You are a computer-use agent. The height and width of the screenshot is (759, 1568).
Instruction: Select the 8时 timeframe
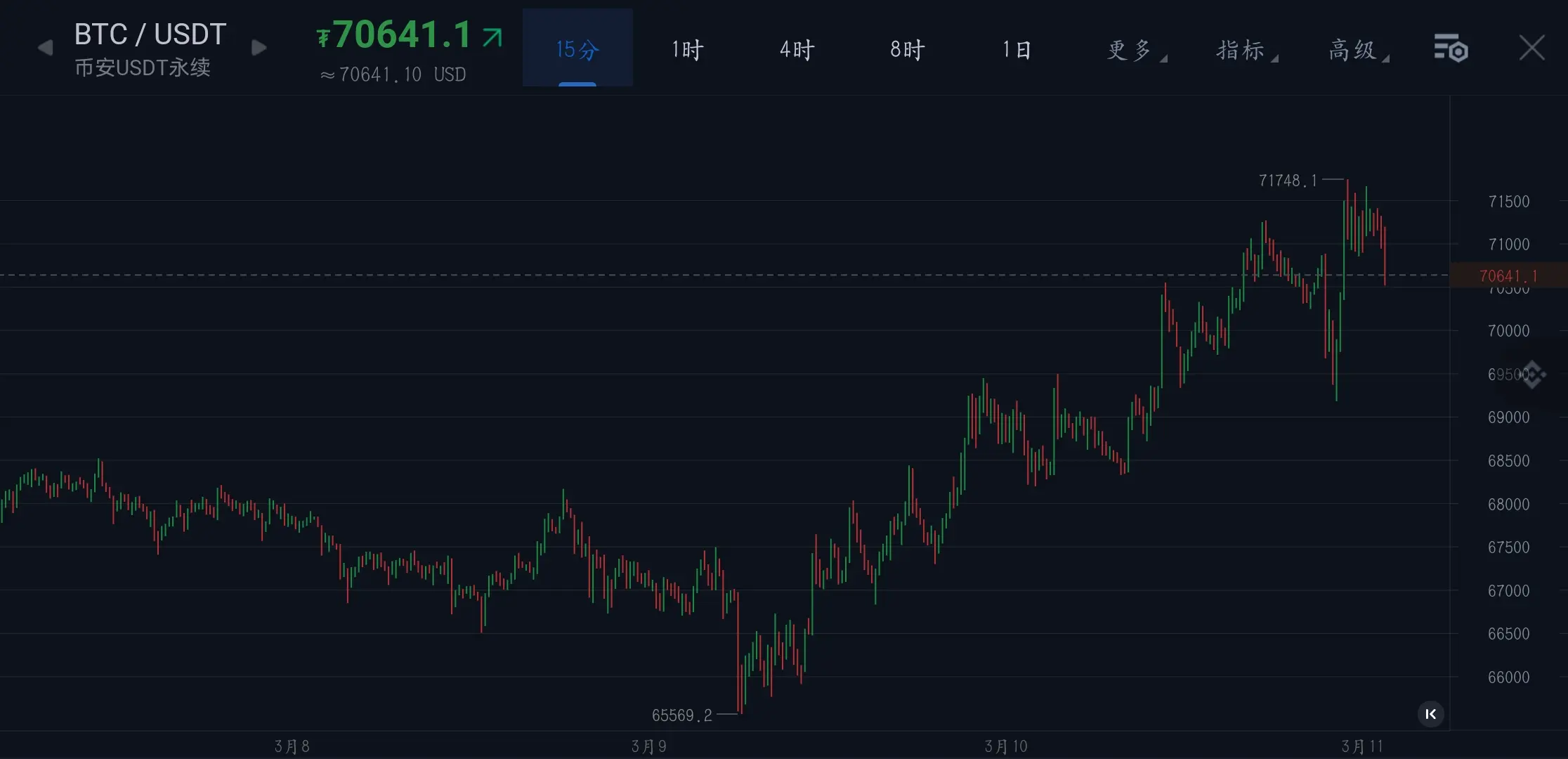pyautogui.click(x=907, y=49)
